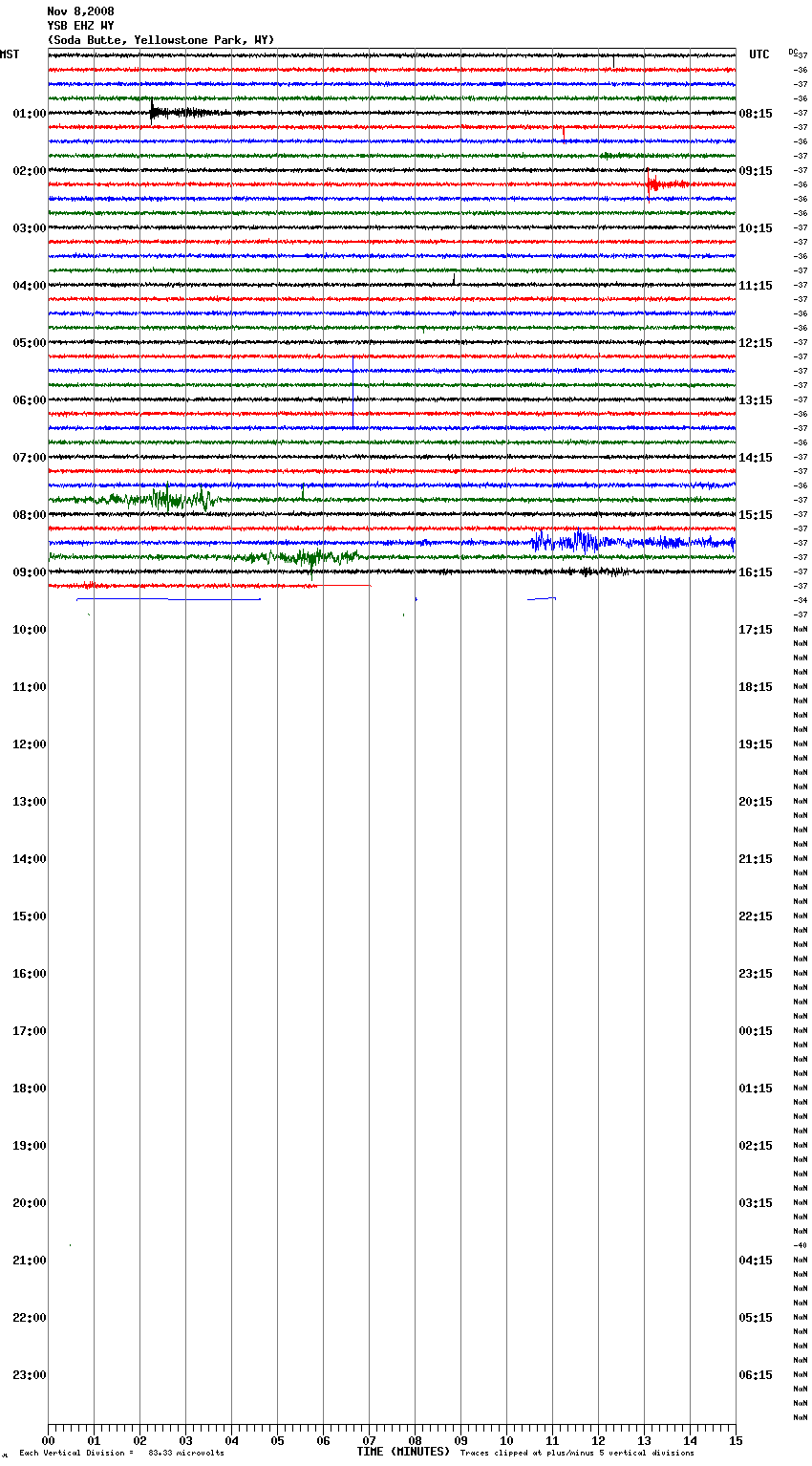Select the 13 minute axis tick label

pyautogui.click(x=644, y=1440)
